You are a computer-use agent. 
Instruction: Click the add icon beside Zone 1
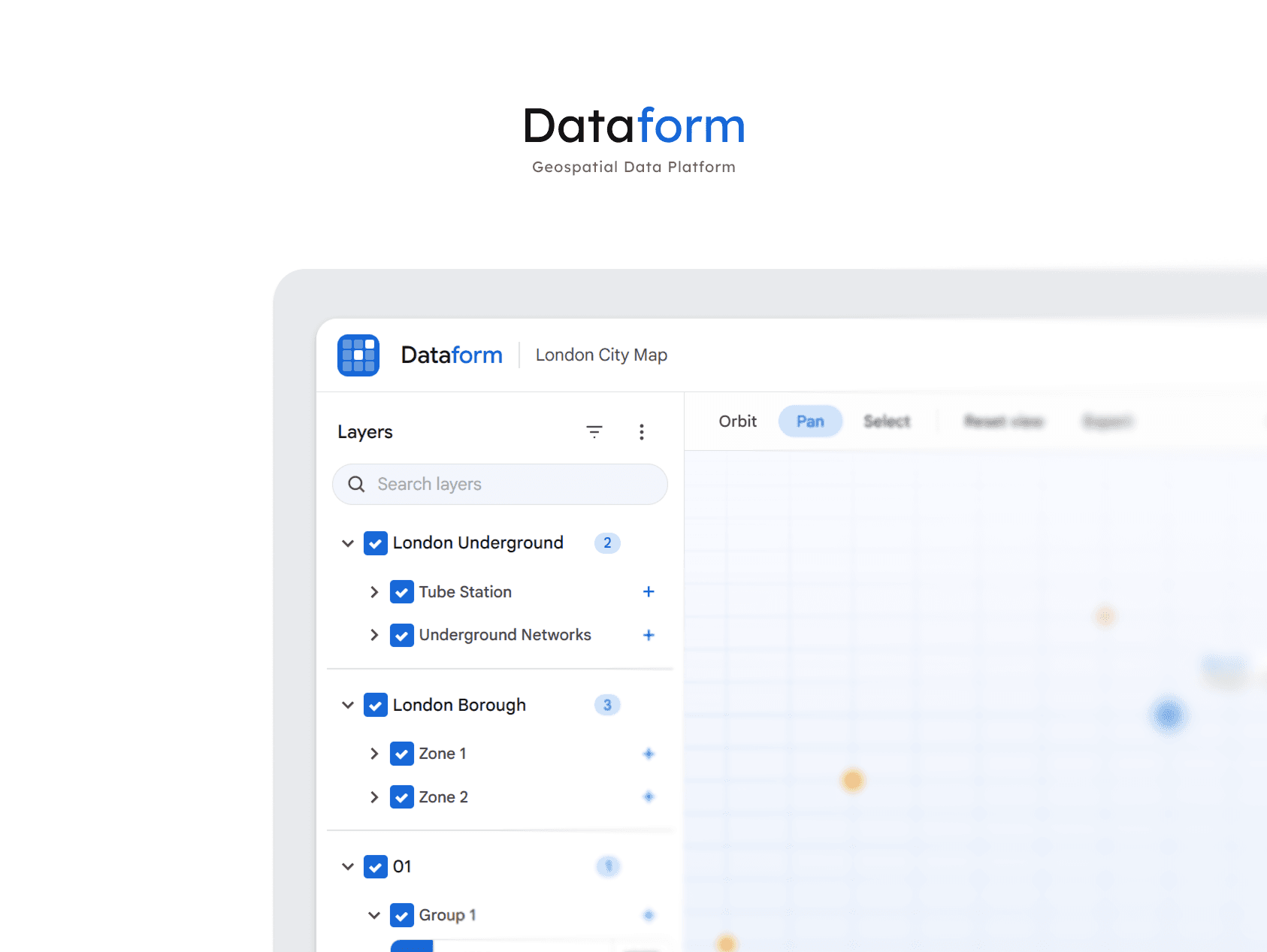coord(649,754)
